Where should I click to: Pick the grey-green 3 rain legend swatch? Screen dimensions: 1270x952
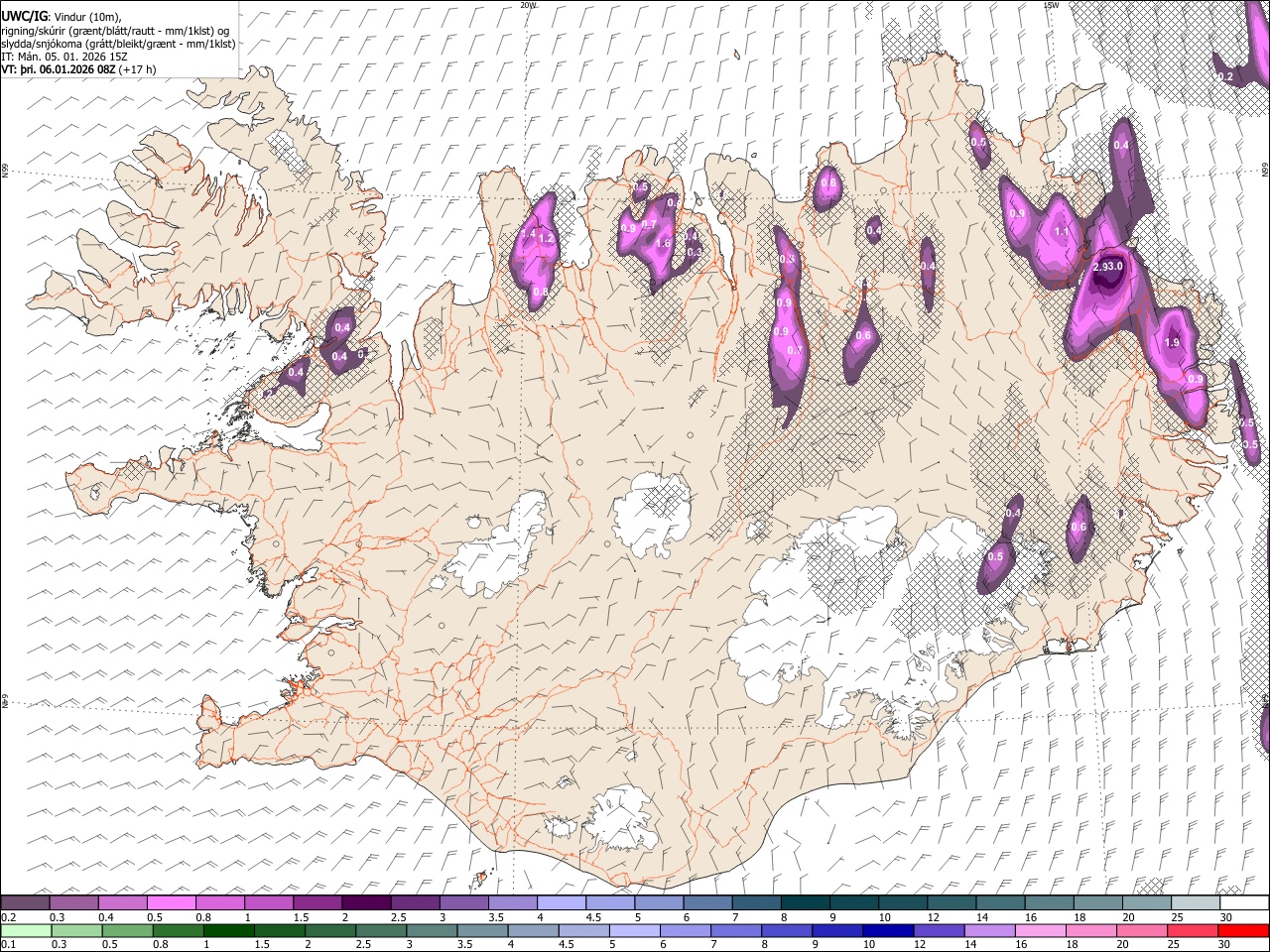(x=432, y=930)
